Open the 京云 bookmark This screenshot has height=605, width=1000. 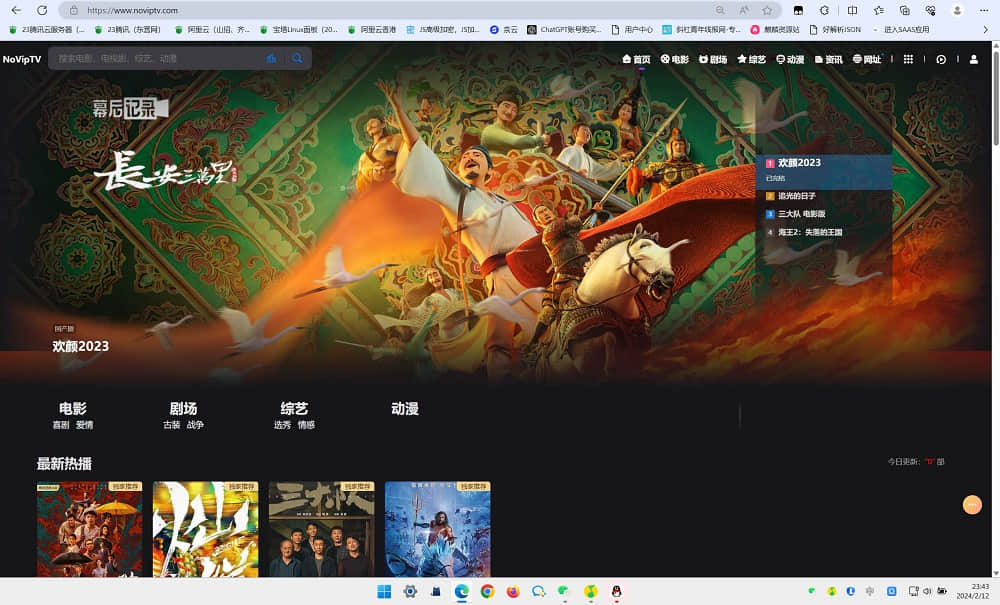click(x=504, y=29)
